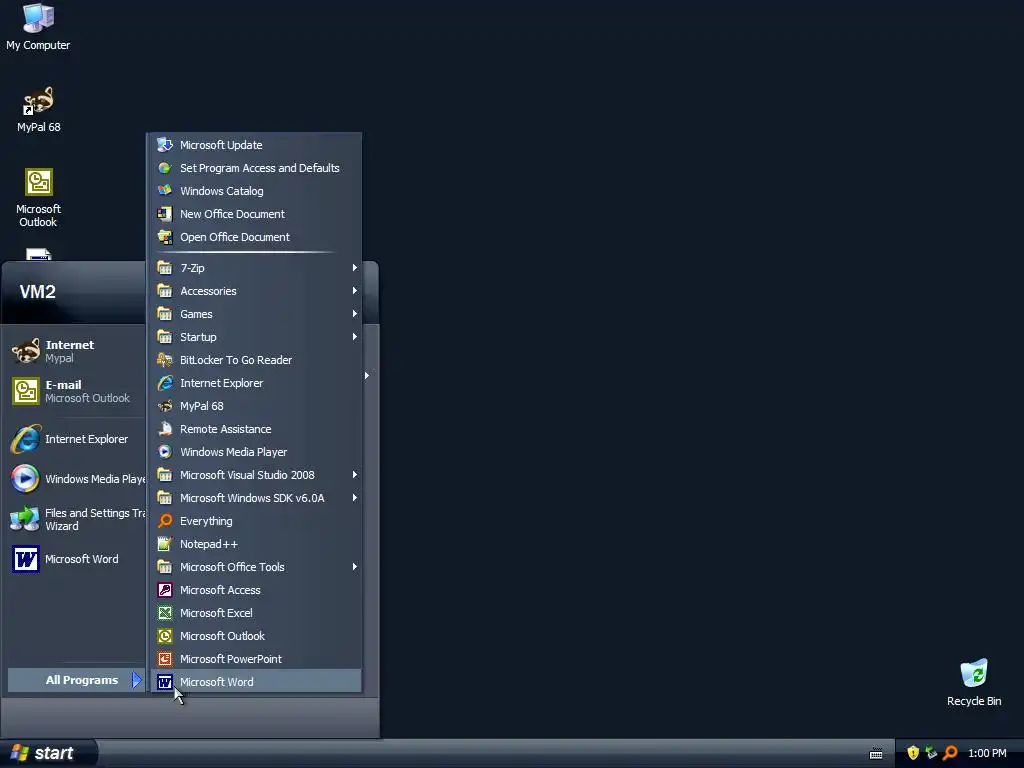Open Microsoft Windows SDK v6.0A folder entry
Image resolution: width=1024 pixels, height=768 pixels.
(x=256, y=498)
